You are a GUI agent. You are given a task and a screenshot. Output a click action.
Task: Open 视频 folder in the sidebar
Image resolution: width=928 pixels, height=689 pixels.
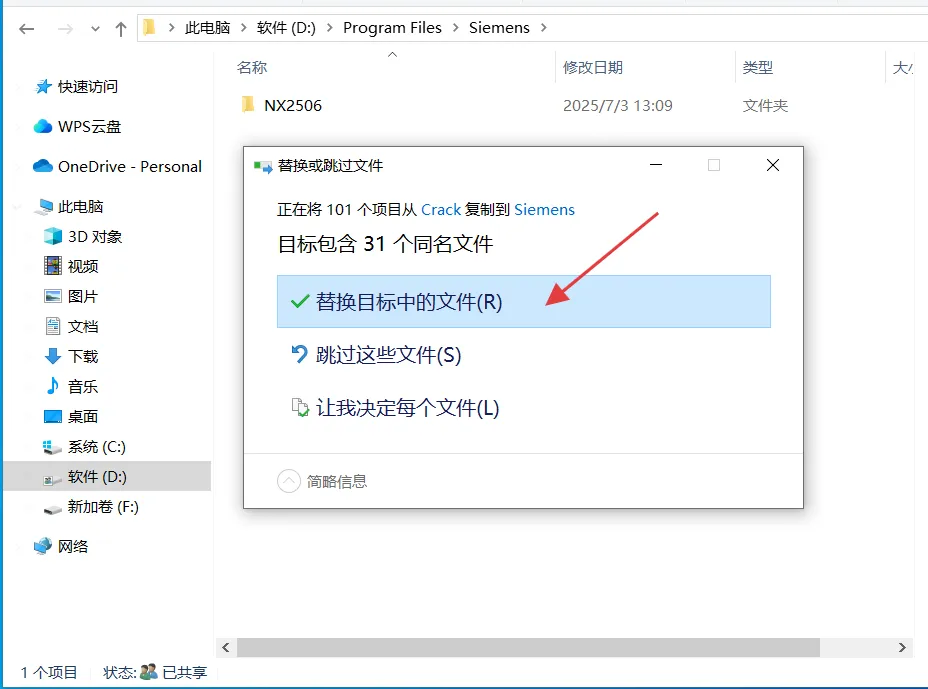pyautogui.click(x=83, y=266)
